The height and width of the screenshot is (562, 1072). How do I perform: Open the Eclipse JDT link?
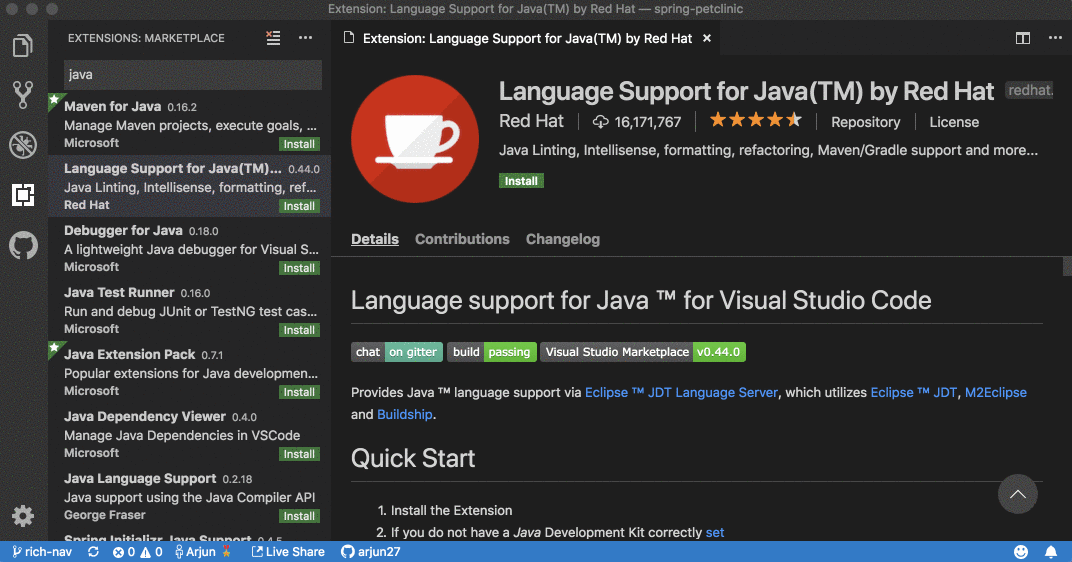913,392
